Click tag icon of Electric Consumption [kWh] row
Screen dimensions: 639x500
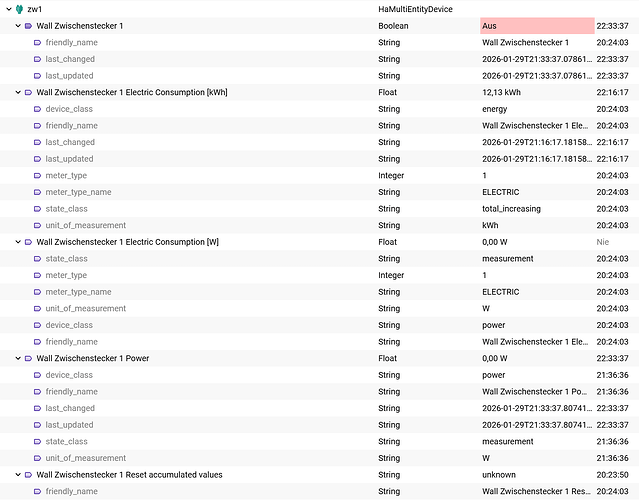coord(28,92)
